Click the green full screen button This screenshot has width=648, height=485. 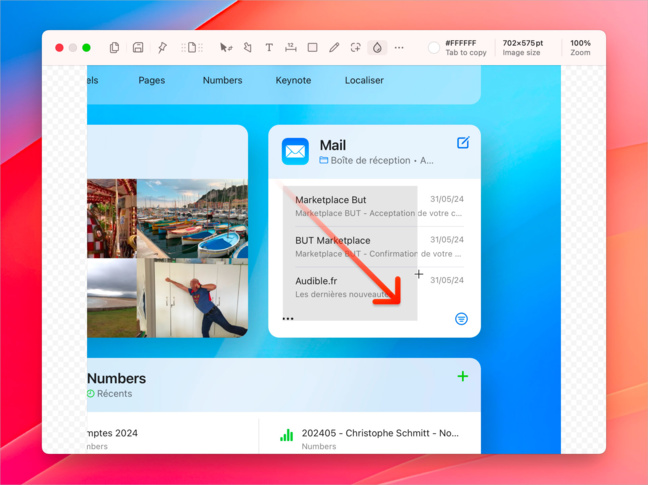click(x=86, y=48)
